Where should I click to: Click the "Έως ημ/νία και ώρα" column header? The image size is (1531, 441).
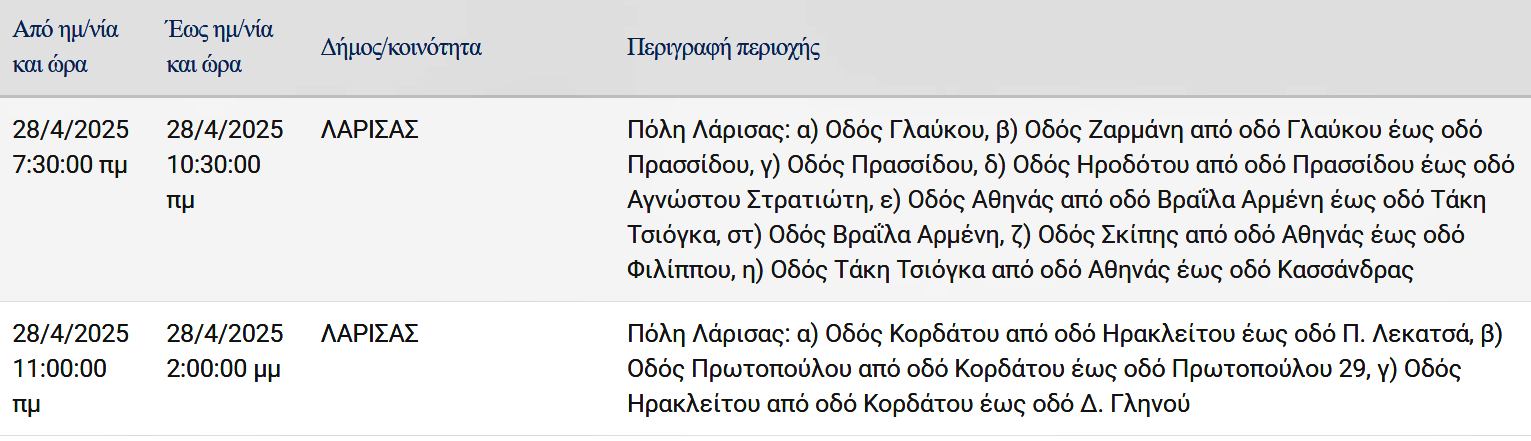click(x=217, y=47)
